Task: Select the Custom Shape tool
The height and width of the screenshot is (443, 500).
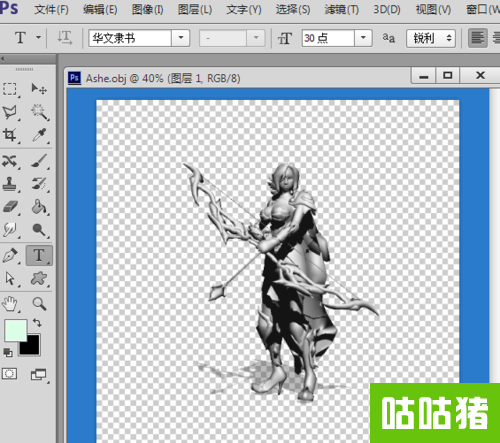Action: pos(39,278)
